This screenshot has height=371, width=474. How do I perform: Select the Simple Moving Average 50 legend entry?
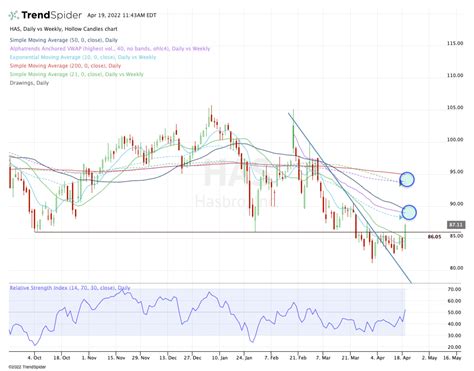click(x=63, y=40)
